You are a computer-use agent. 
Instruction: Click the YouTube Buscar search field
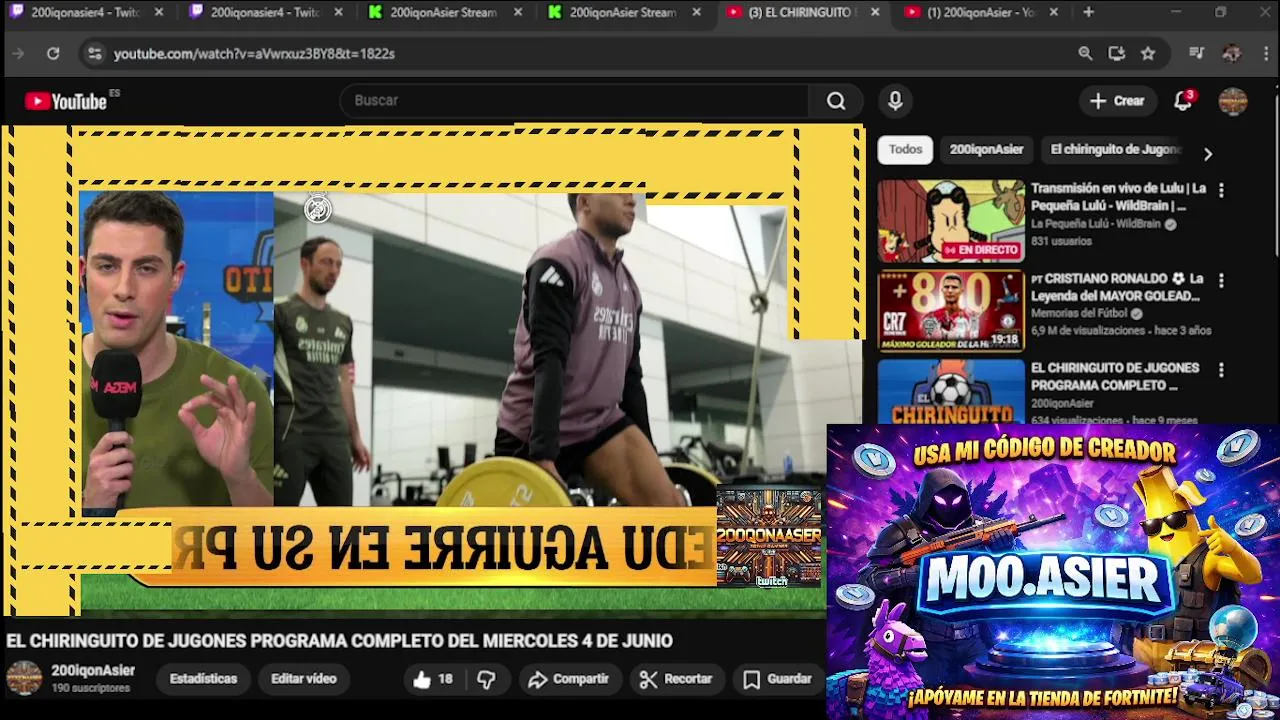tap(575, 100)
